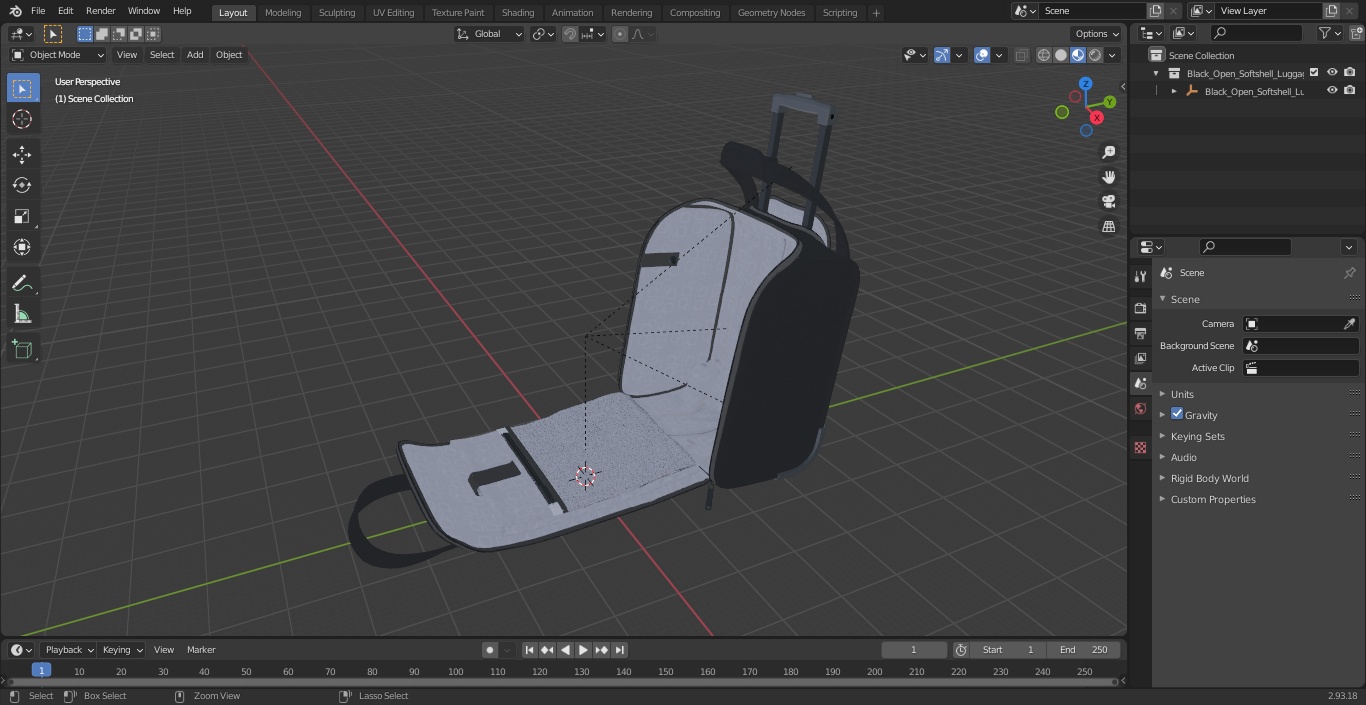Expand Black_Open_Softshell_Lu object in outliner
The width and height of the screenshot is (1366, 705).
coord(1174,91)
